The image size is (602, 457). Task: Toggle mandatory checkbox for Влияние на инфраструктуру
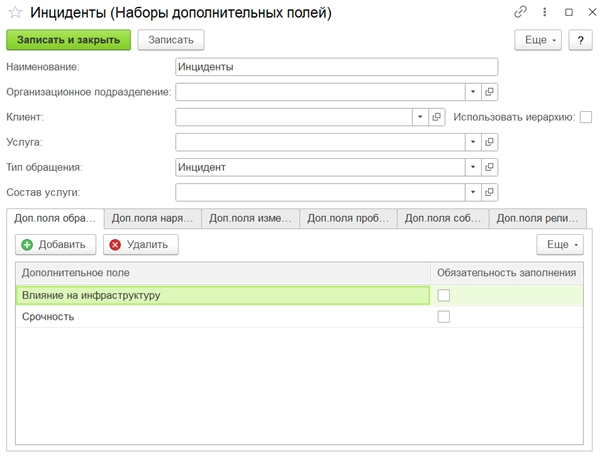444,295
